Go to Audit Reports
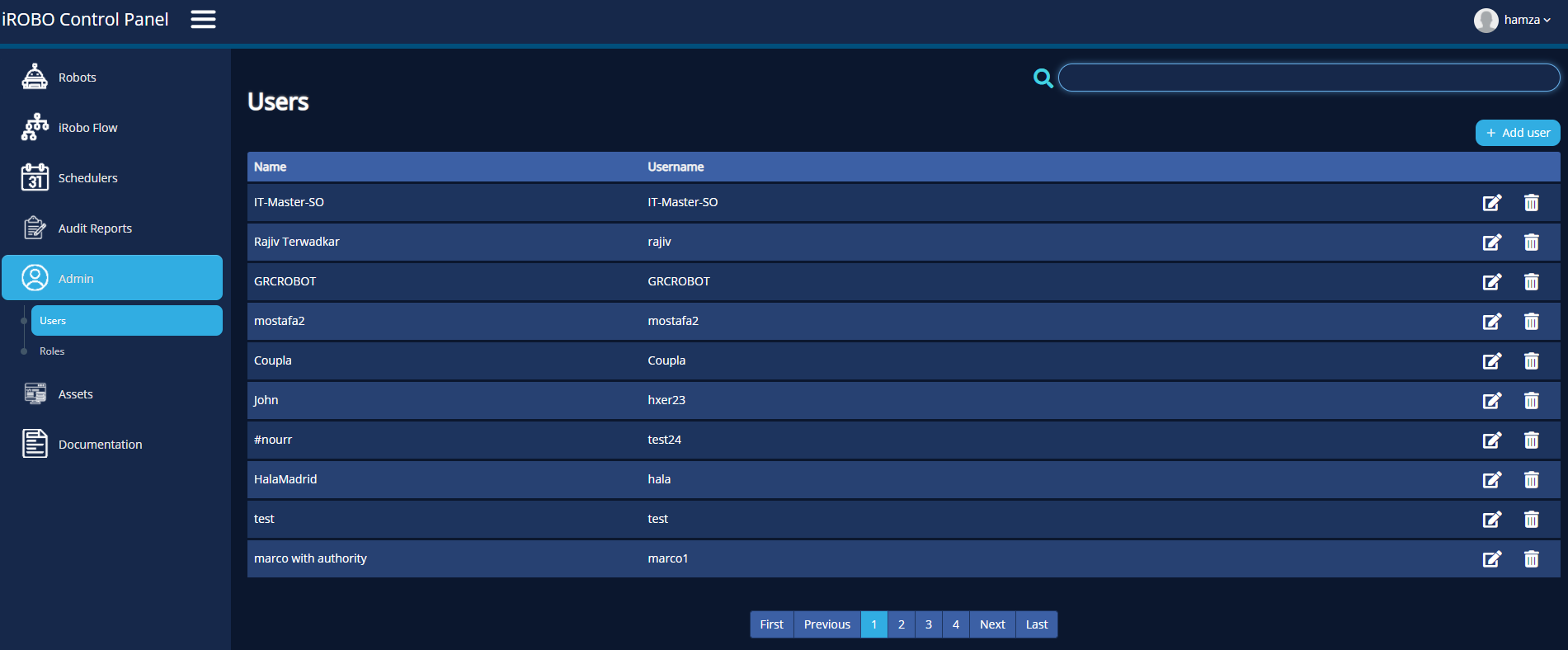The height and width of the screenshot is (650, 1568). coord(94,228)
